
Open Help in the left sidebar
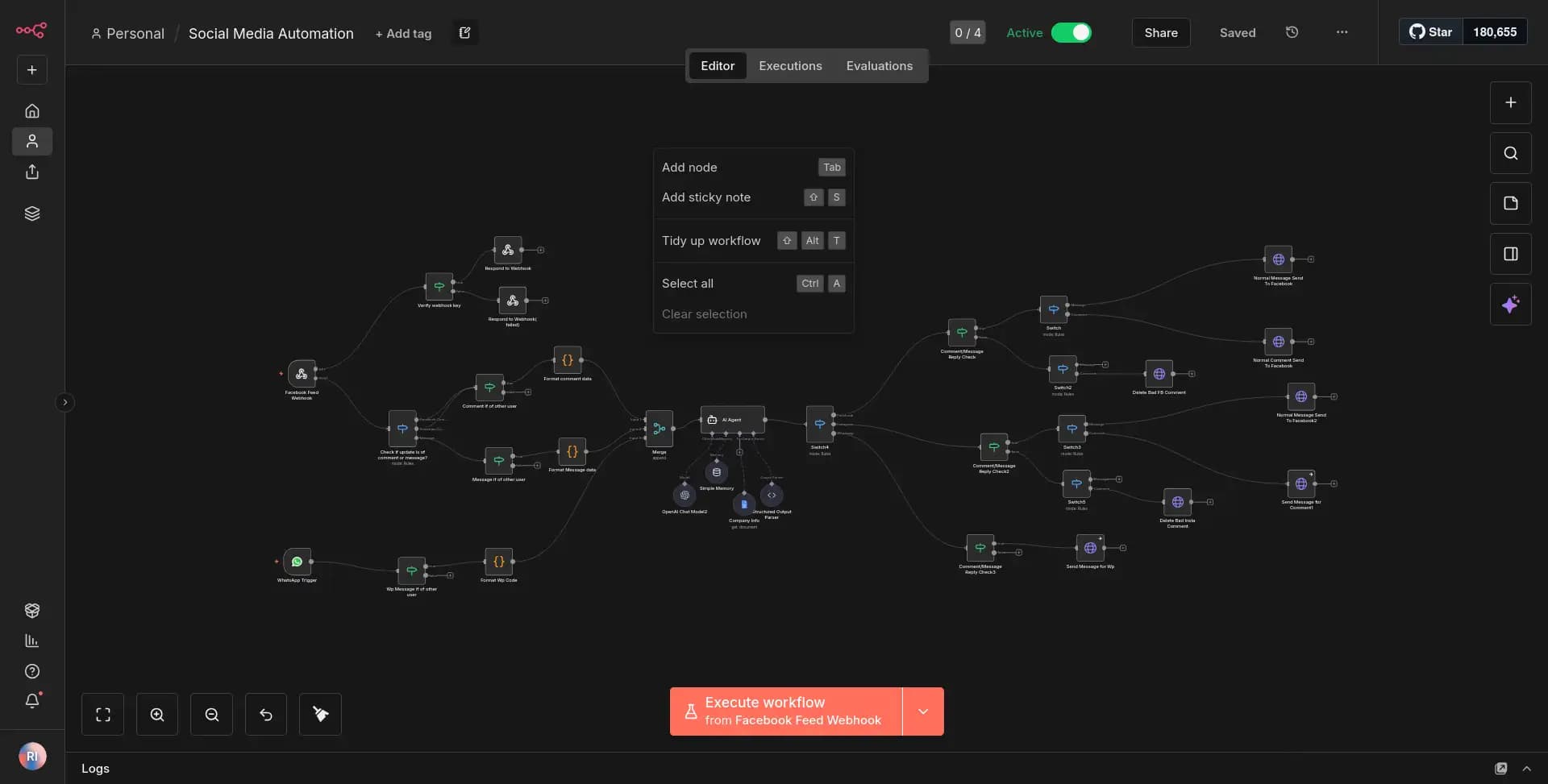tap(31, 671)
